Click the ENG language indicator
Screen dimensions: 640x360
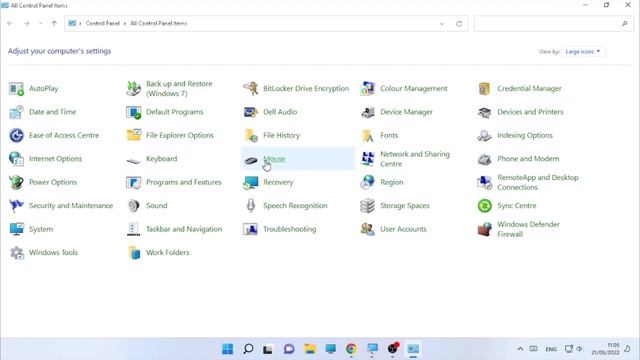(x=551, y=349)
